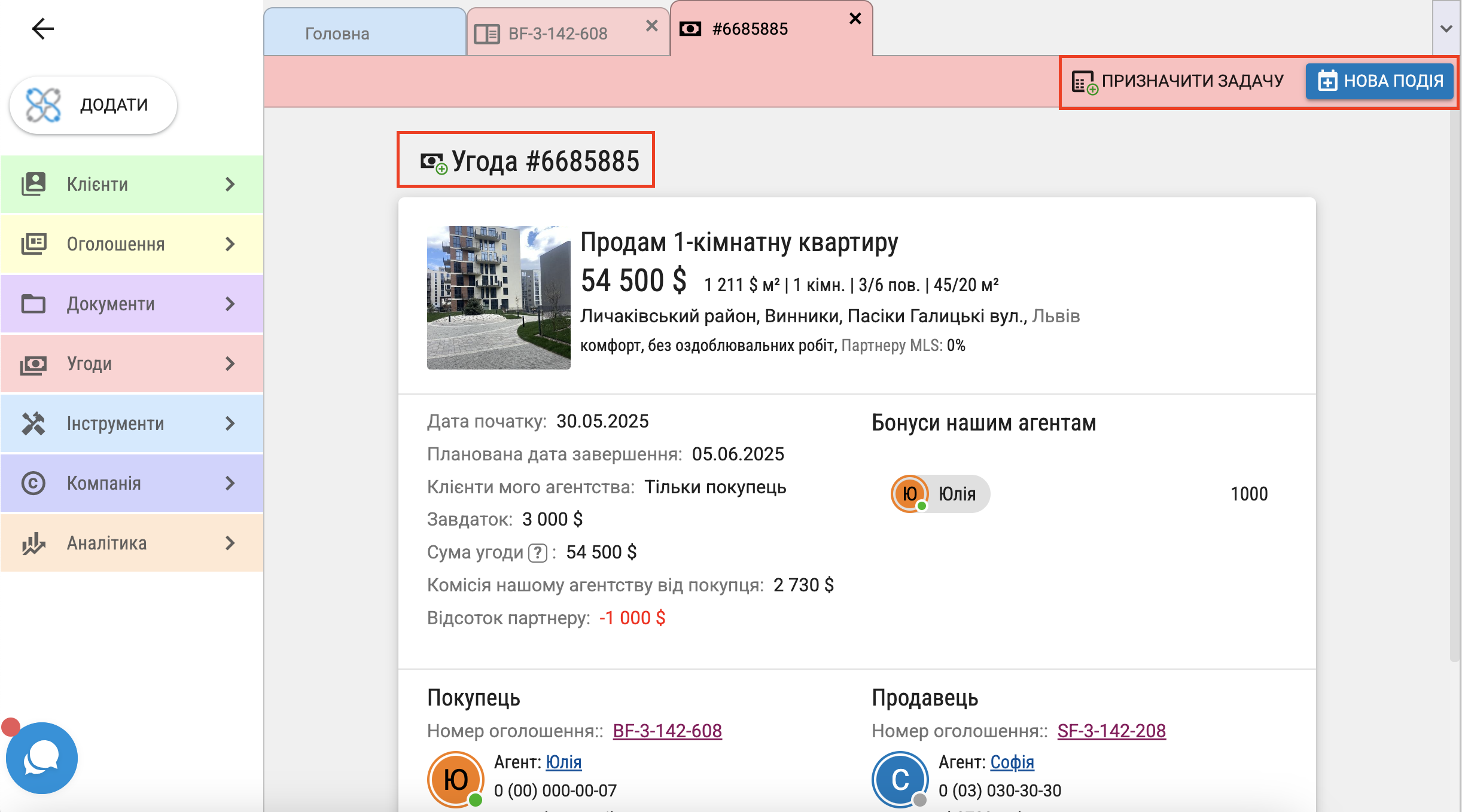Click the deal icon beside Угода #6685885
This screenshot has width=1462, height=812.
(433, 162)
